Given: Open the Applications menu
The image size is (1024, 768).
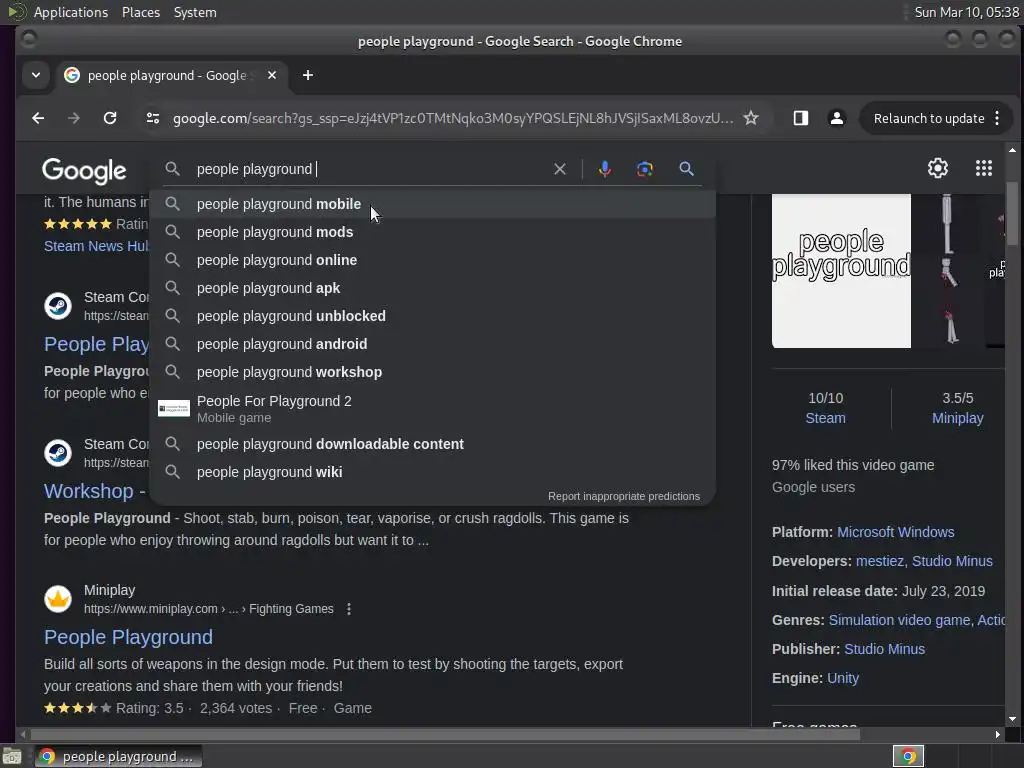Looking at the screenshot, I should click(x=71, y=12).
